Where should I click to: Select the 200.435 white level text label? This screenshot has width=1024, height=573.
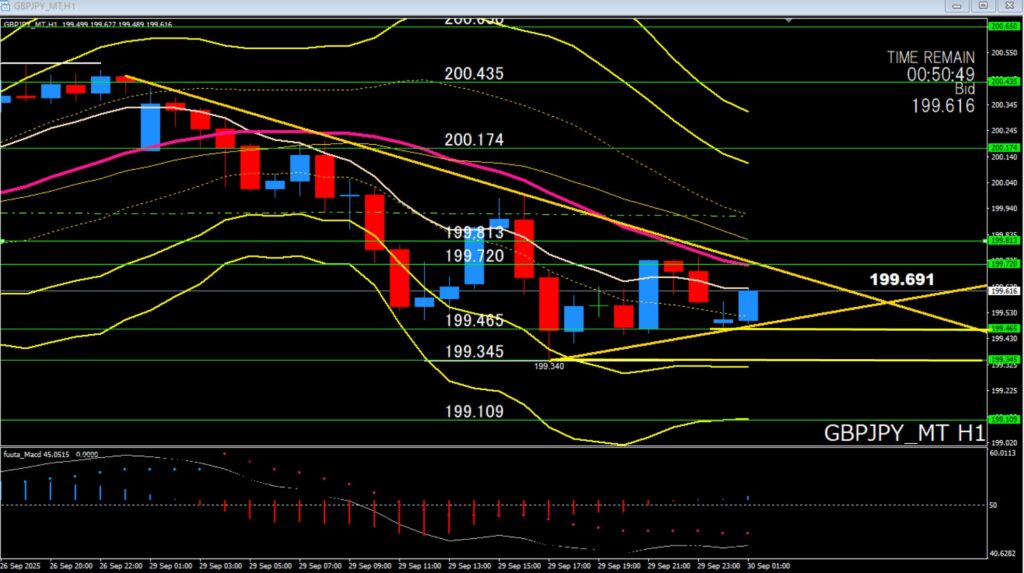click(474, 74)
